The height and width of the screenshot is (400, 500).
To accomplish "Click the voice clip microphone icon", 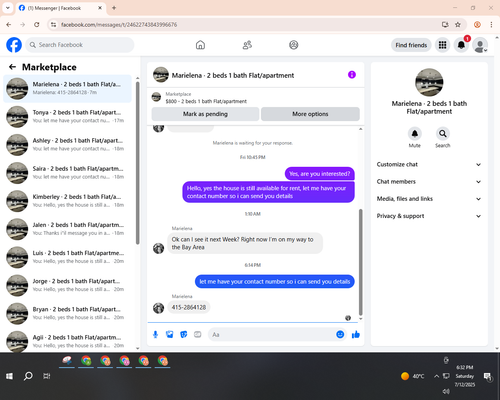I will [155, 334].
